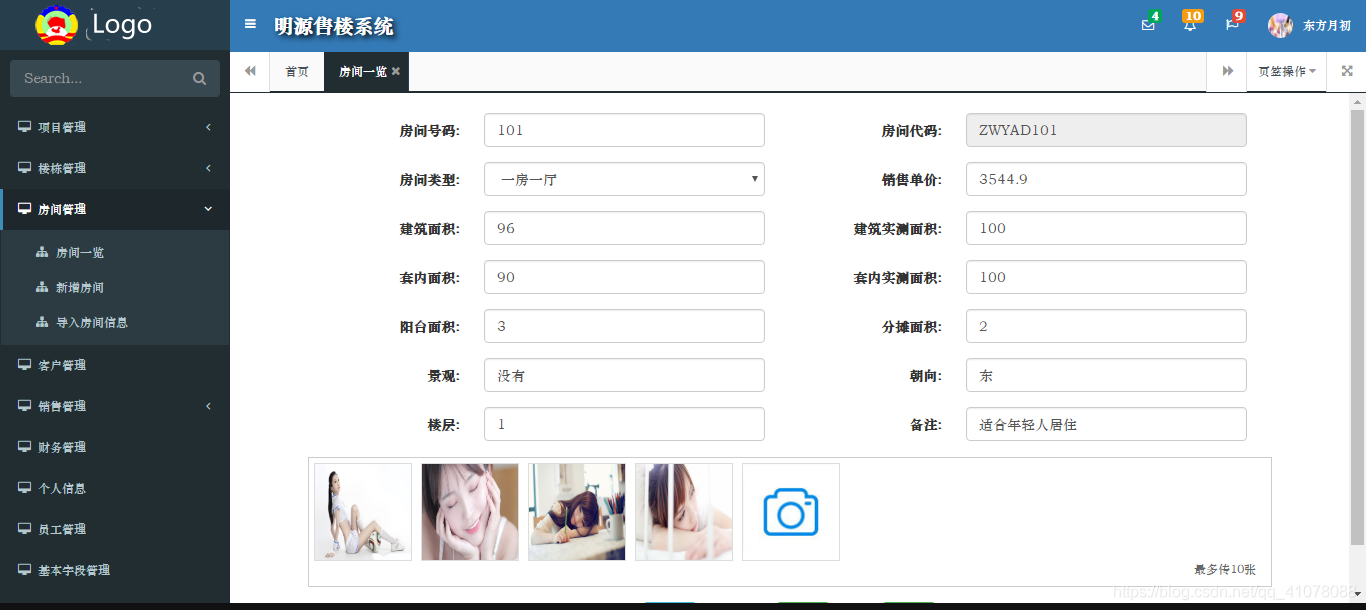Click the 明源售楼系统 title
The width and height of the screenshot is (1366, 610).
pos(334,27)
